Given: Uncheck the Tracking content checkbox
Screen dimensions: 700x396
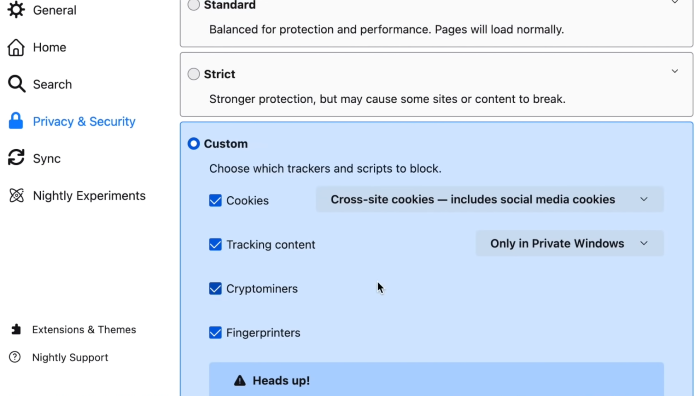Looking at the screenshot, I should (x=215, y=244).
